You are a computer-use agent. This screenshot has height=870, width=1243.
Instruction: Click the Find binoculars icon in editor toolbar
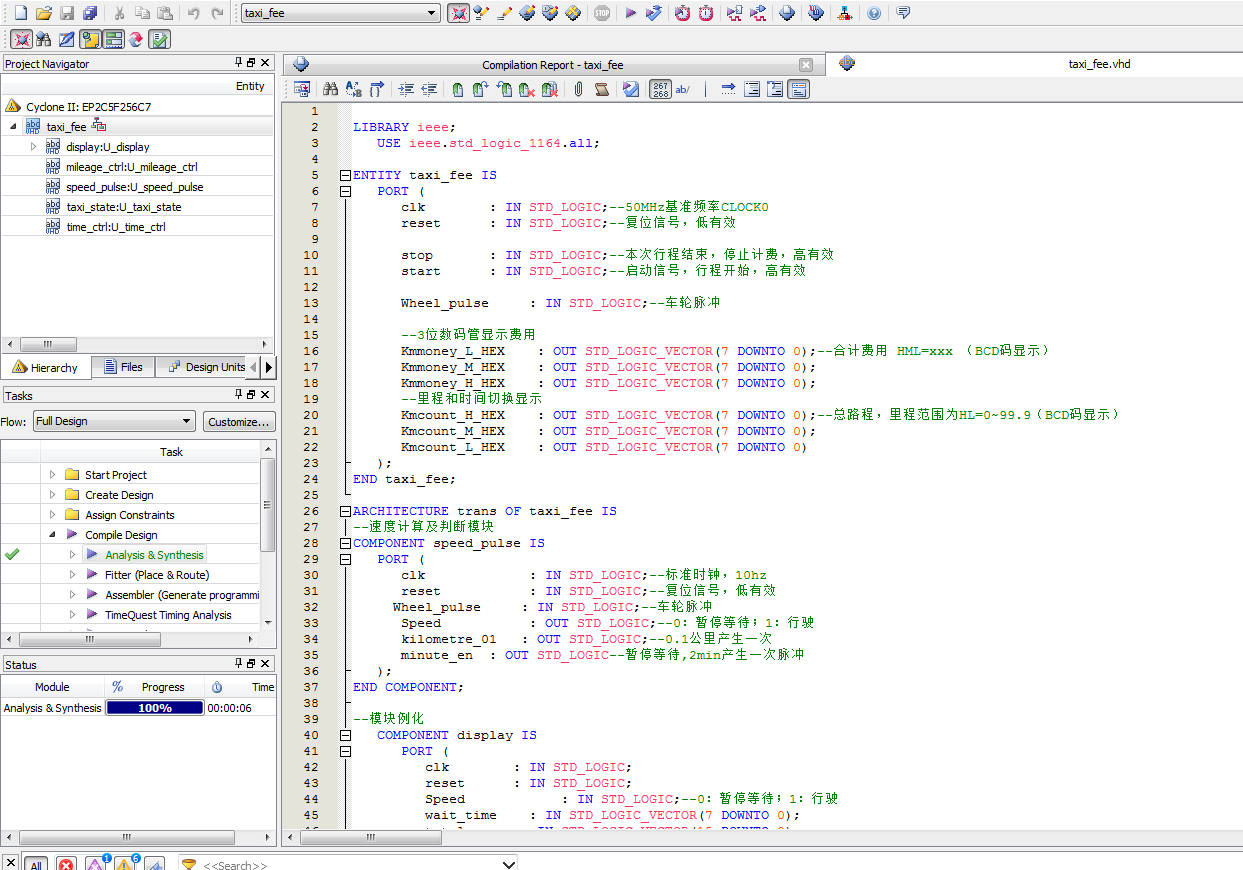329,89
